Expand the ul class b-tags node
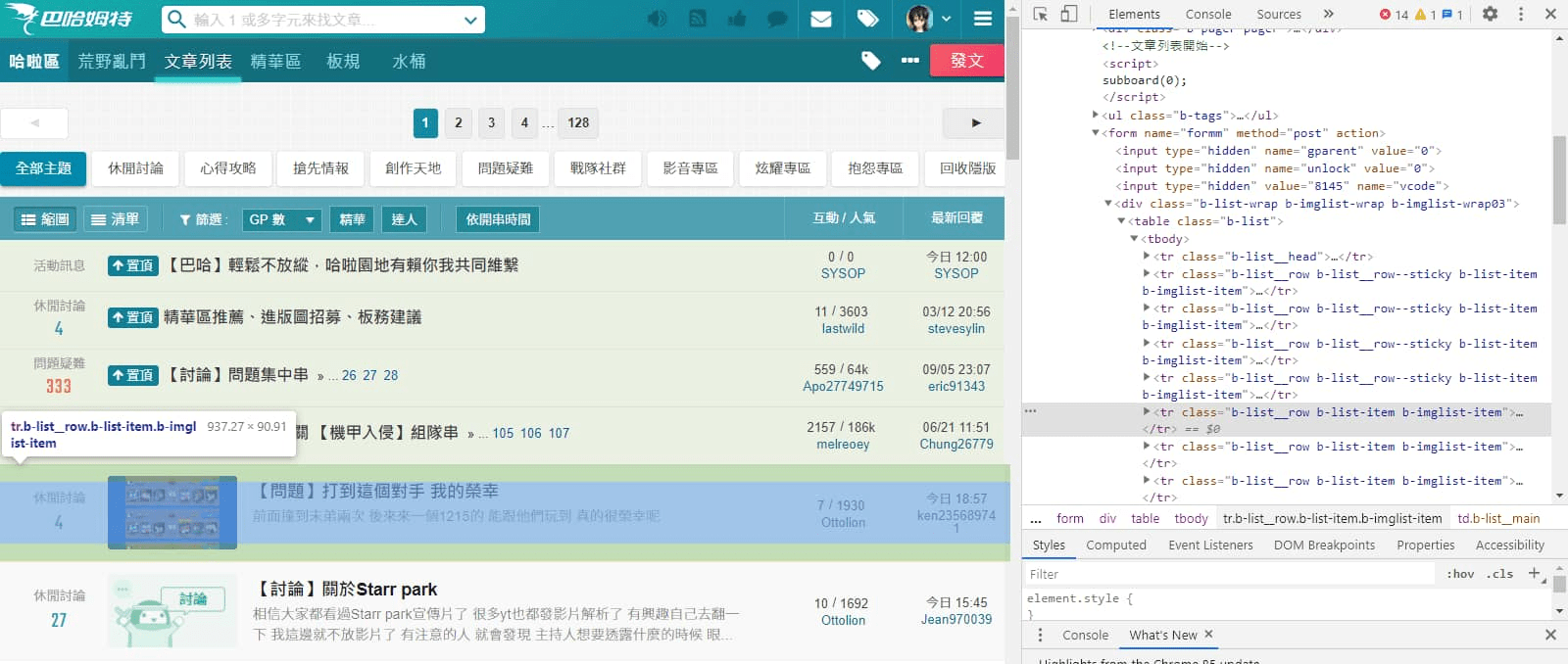1568x664 pixels. [x=1096, y=116]
